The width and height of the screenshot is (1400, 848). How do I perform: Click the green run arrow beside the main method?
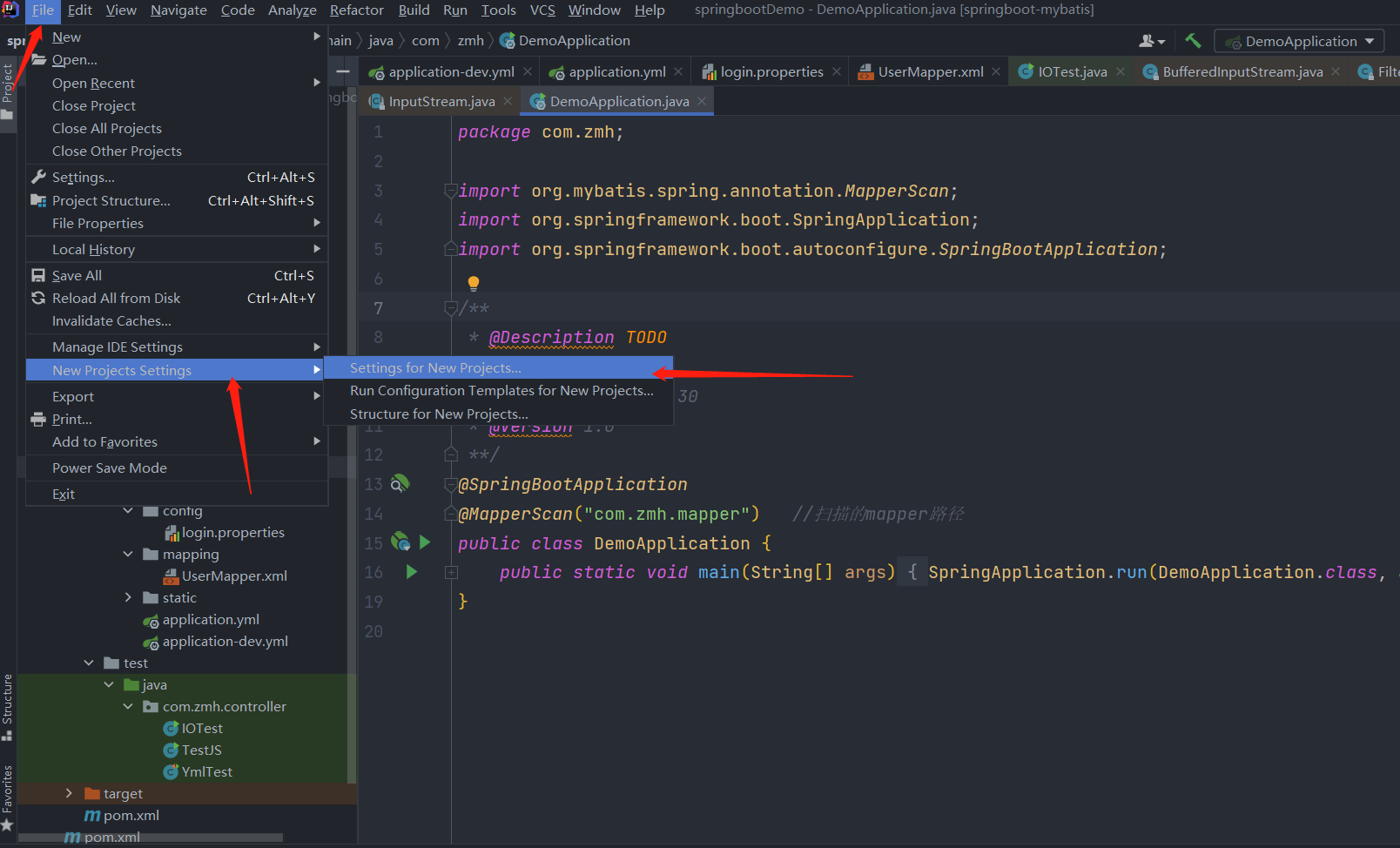coord(412,571)
